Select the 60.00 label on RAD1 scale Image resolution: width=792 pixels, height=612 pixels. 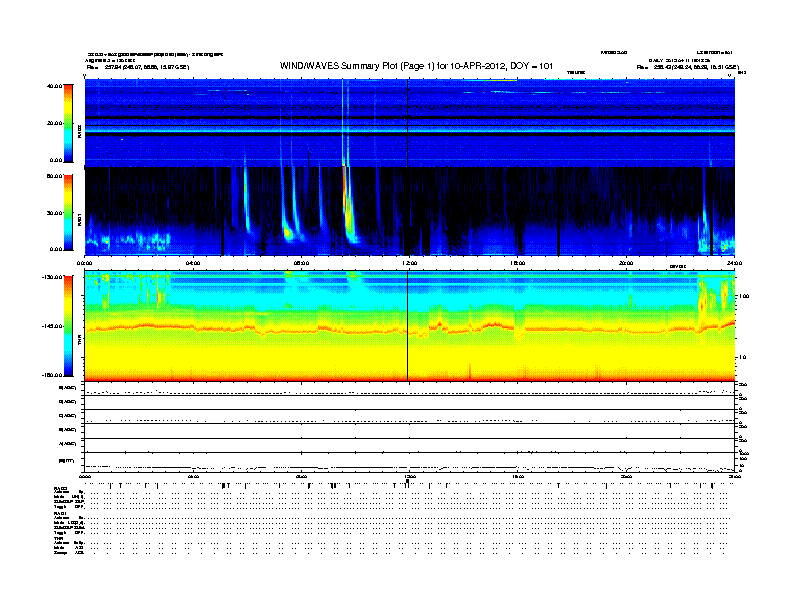[x=55, y=176]
